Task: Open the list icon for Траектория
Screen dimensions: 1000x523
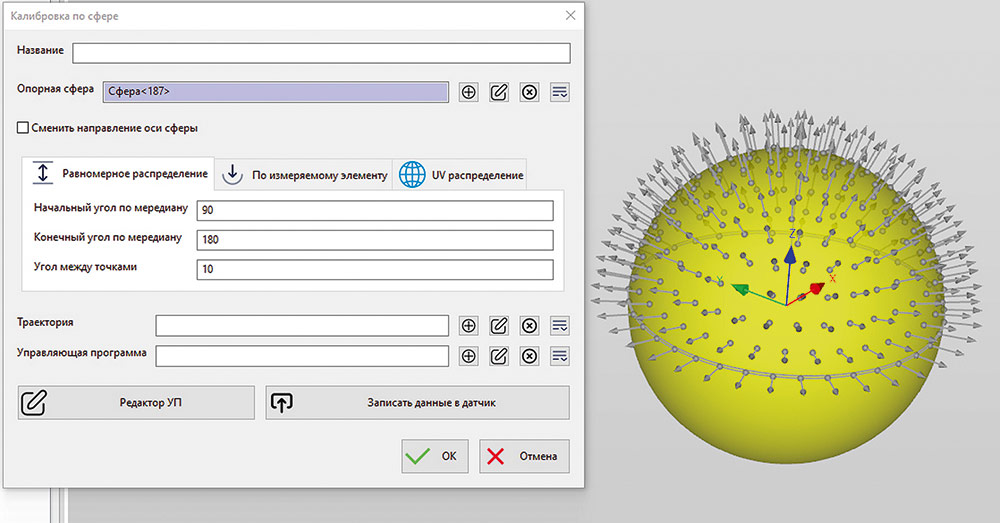Action: coord(559,326)
